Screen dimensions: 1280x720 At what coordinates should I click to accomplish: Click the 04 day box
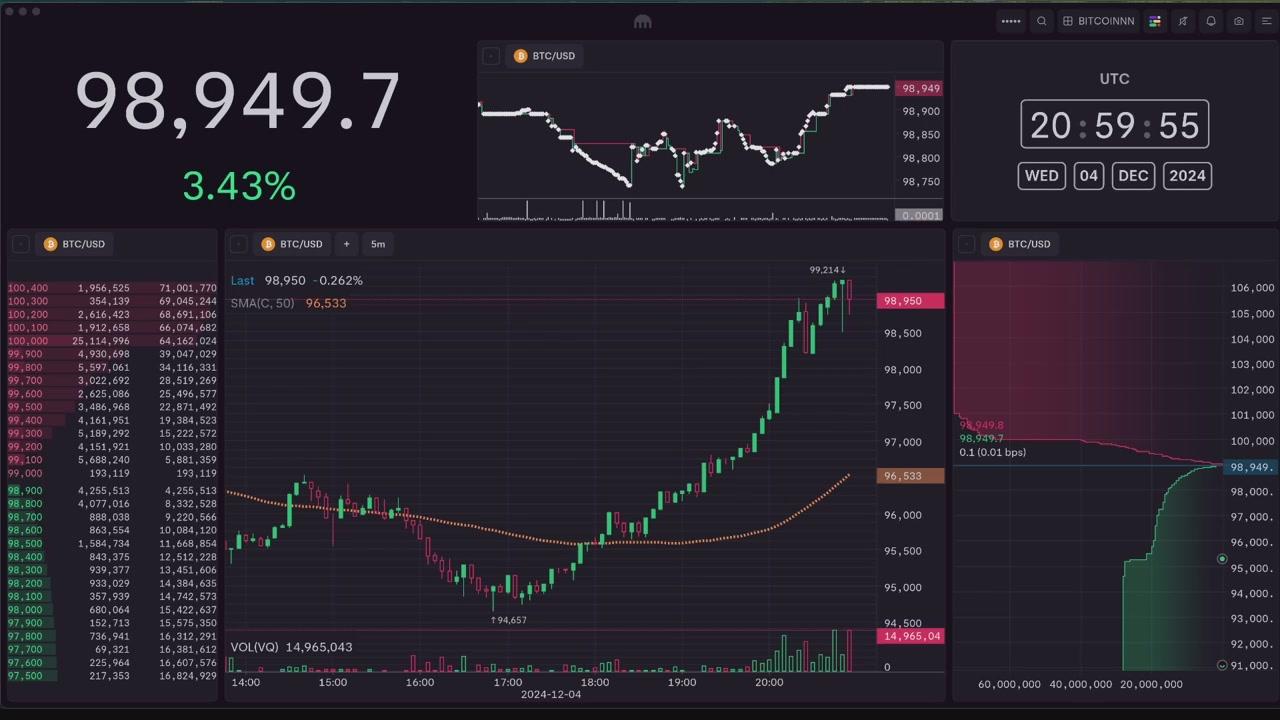[x=1089, y=176]
